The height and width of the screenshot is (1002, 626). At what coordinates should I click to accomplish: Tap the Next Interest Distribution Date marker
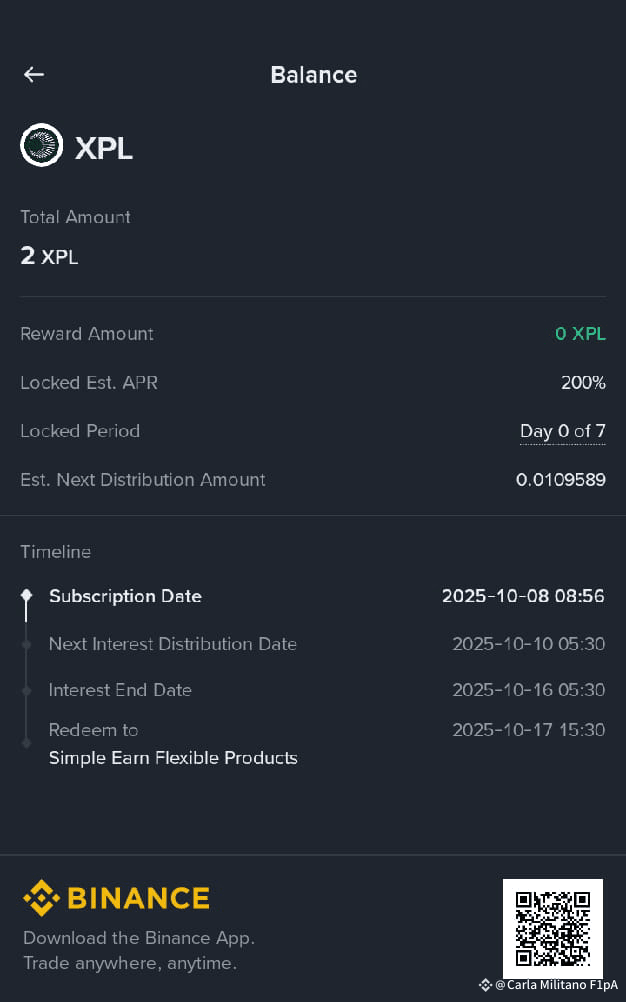(x=26, y=645)
